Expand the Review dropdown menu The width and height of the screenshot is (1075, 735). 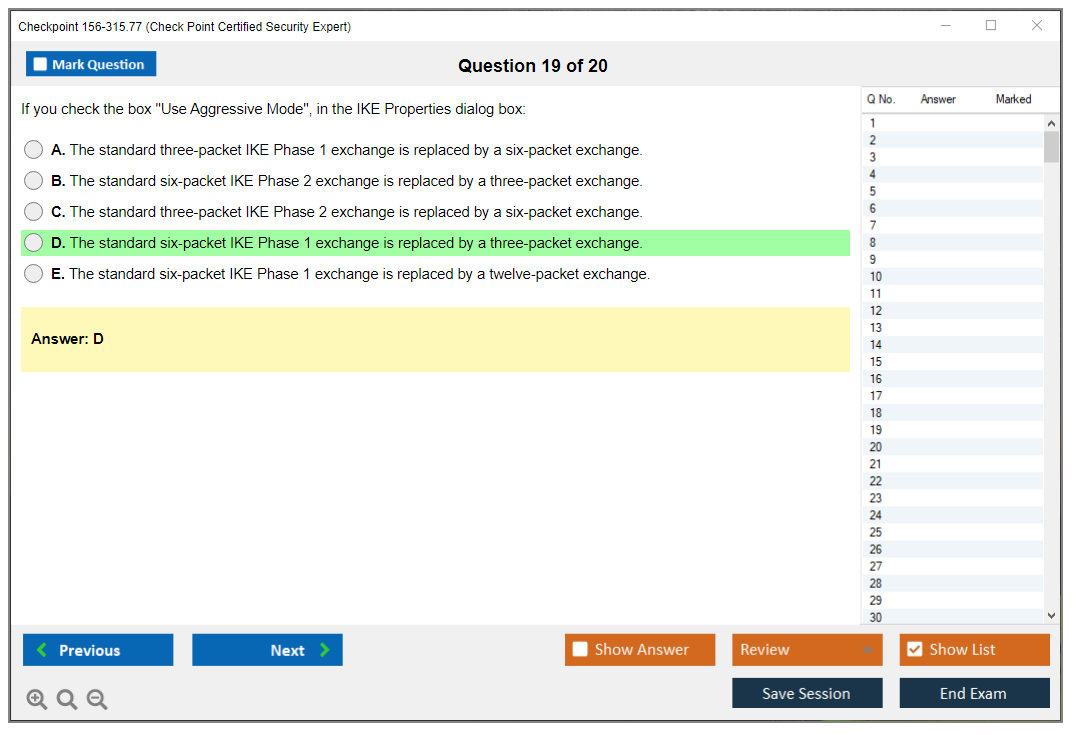[x=867, y=650]
